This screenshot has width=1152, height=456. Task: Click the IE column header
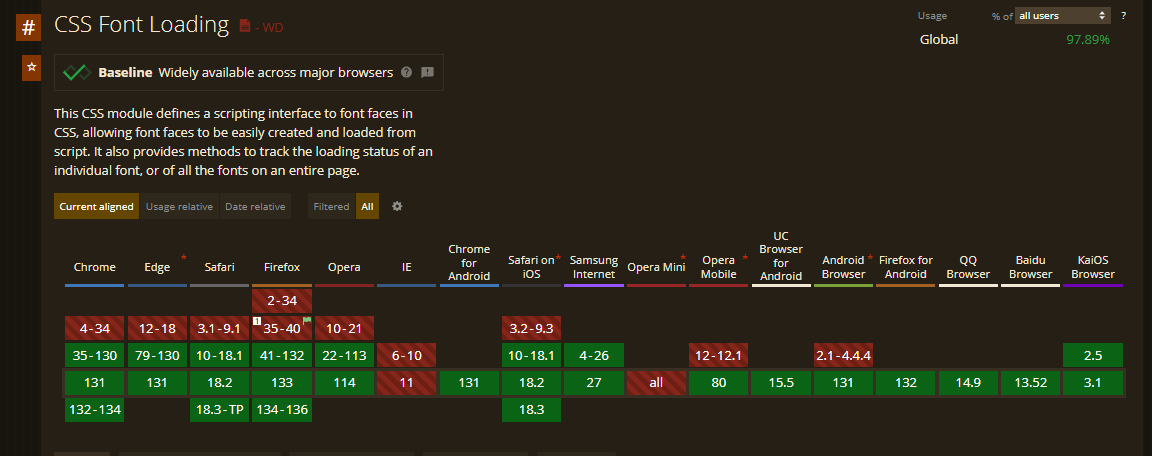tap(406, 267)
